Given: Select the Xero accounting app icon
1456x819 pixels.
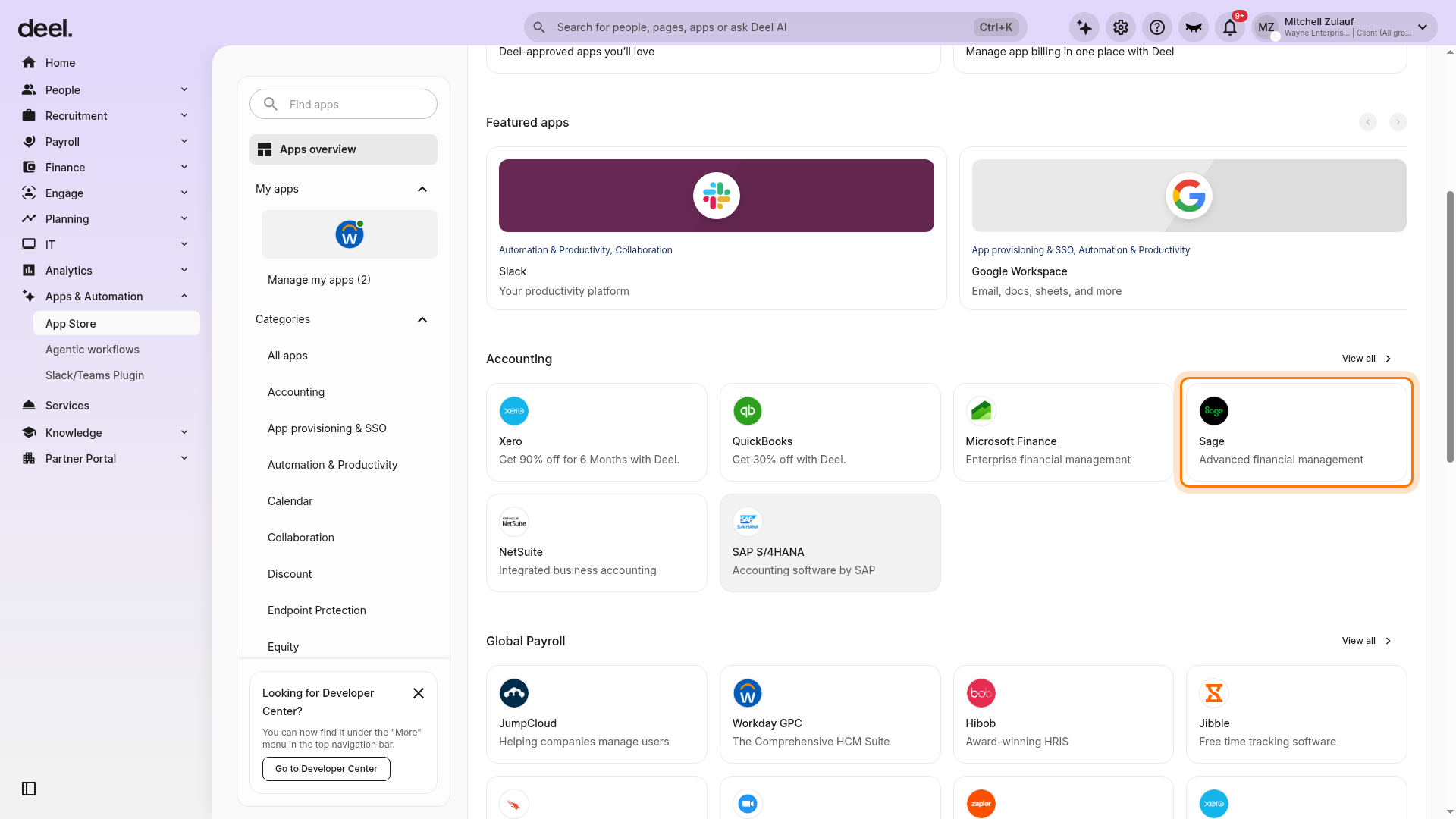Looking at the screenshot, I should (x=514, y=411).
